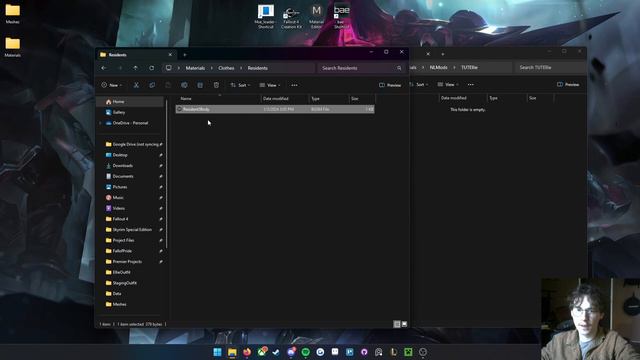640x360 pixels.
Task: Open the View dropdown in TUTEfile window
Action: (448, 84)
